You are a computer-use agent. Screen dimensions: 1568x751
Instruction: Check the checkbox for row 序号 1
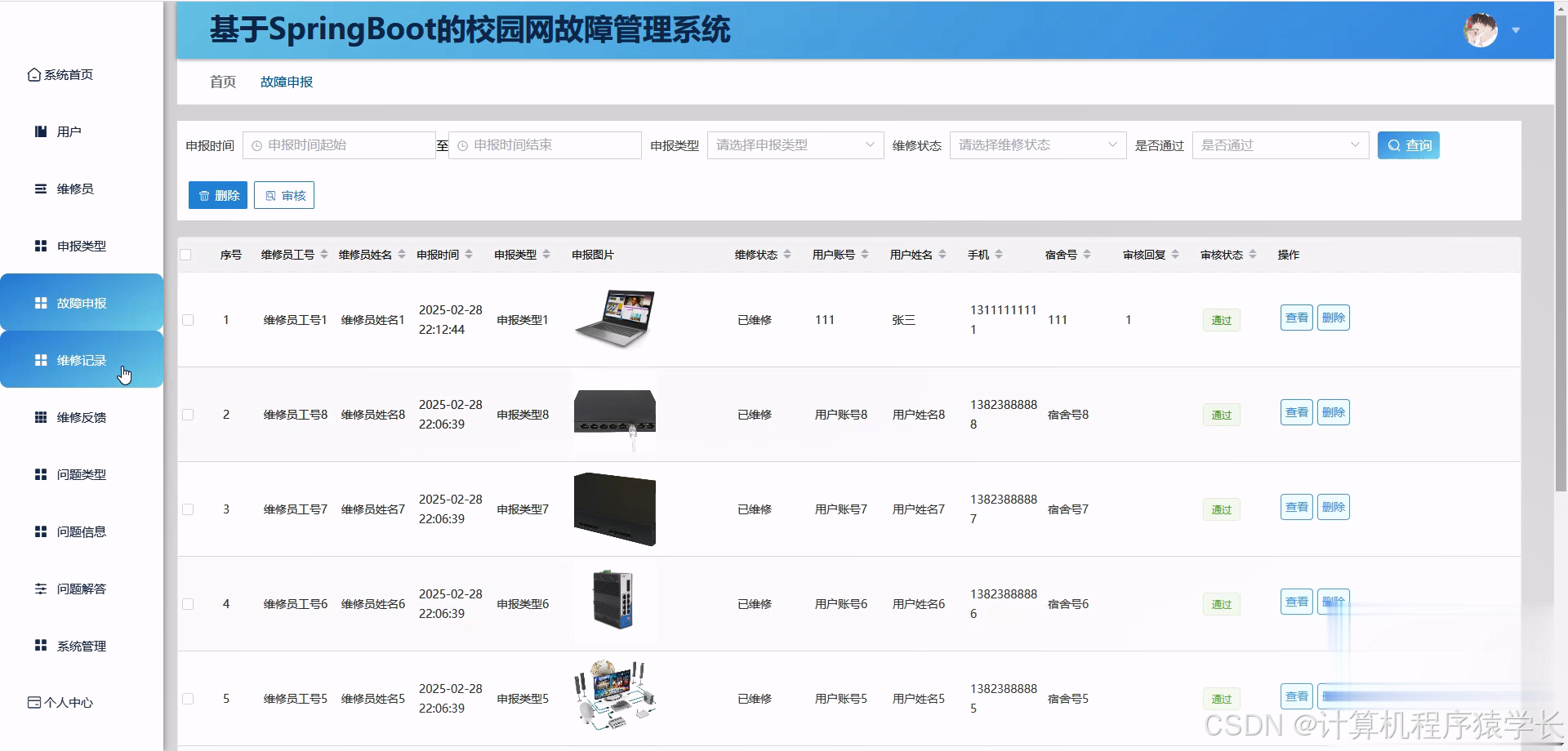(188, 320)
